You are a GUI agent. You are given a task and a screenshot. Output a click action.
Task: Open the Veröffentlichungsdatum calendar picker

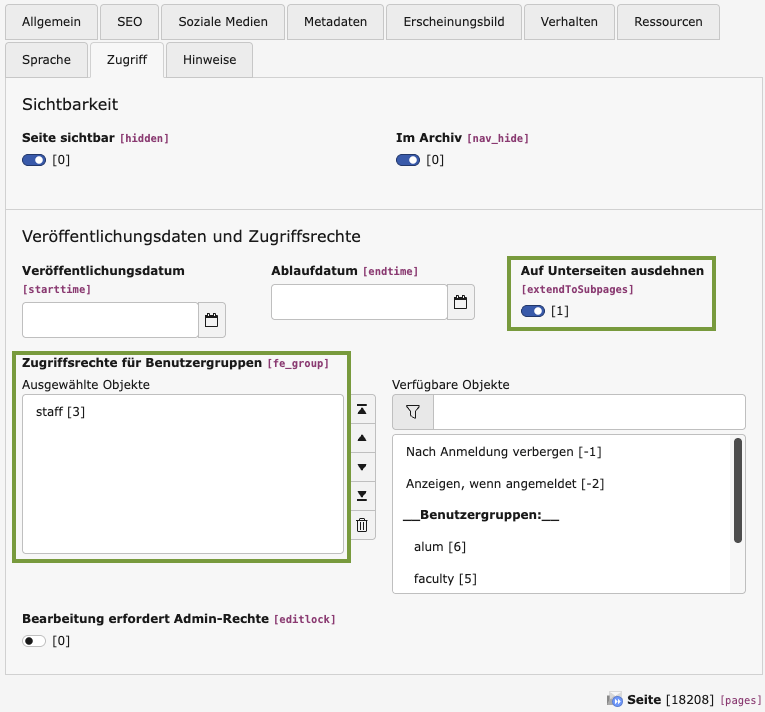[x=212, y=320]
